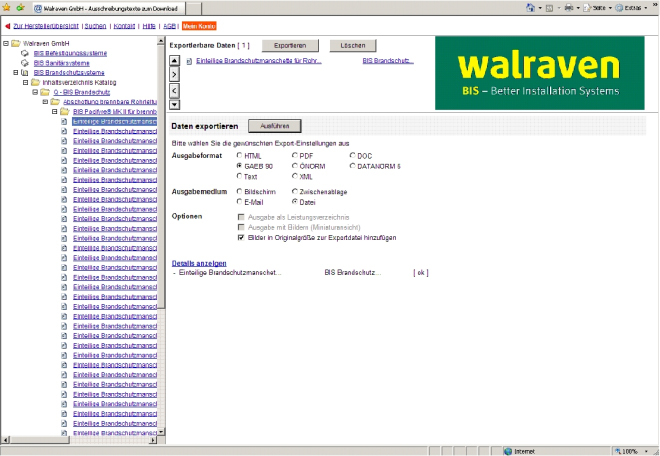Toggle Bilder in Originalgröße checkbox
The height and width of the screenshot is (456, 660).
(x=241, y=237)
